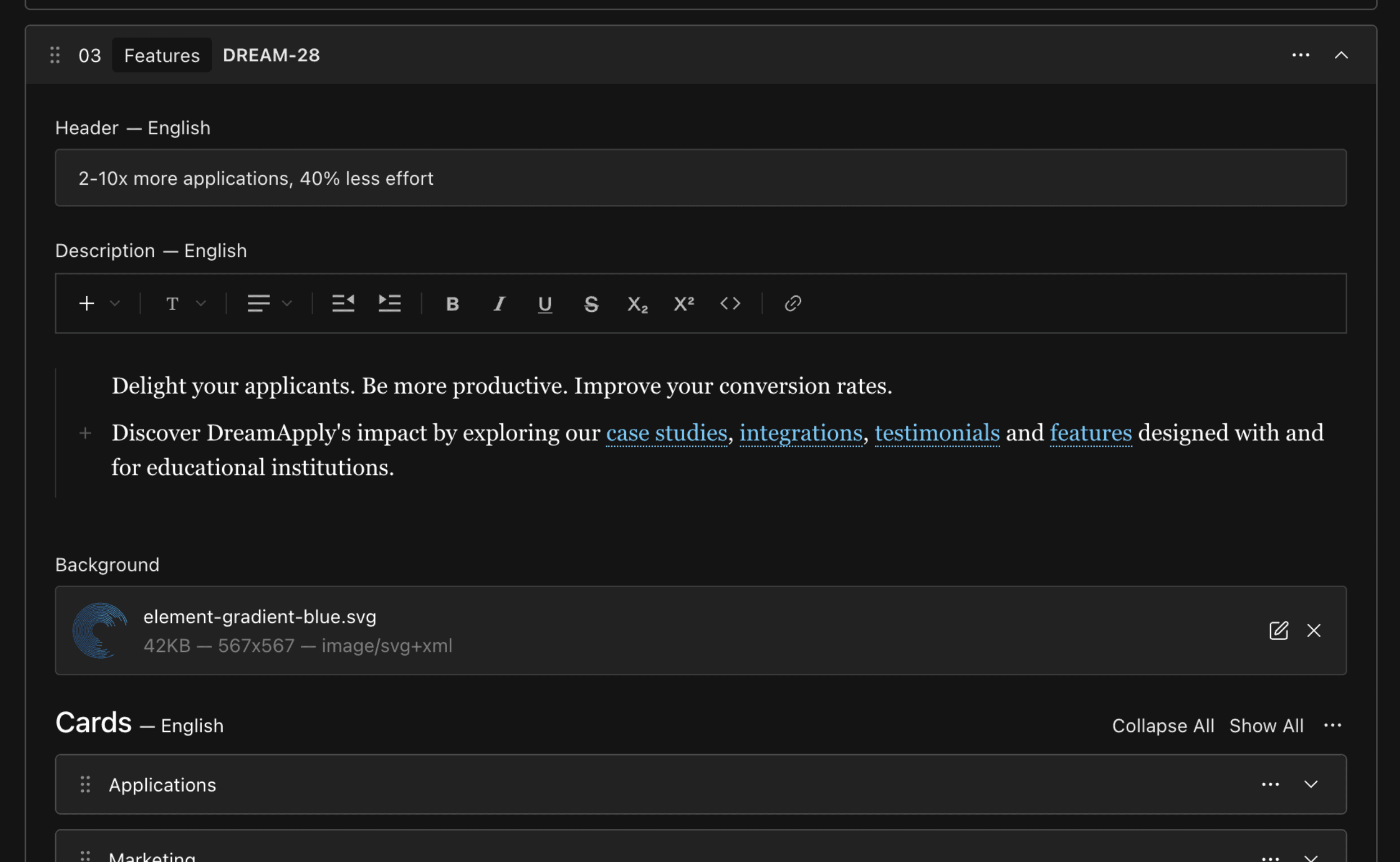The height and width of the screenshot is (862, 1400).
Task: Apply strikethrough formatting
Action: [591, 304]
